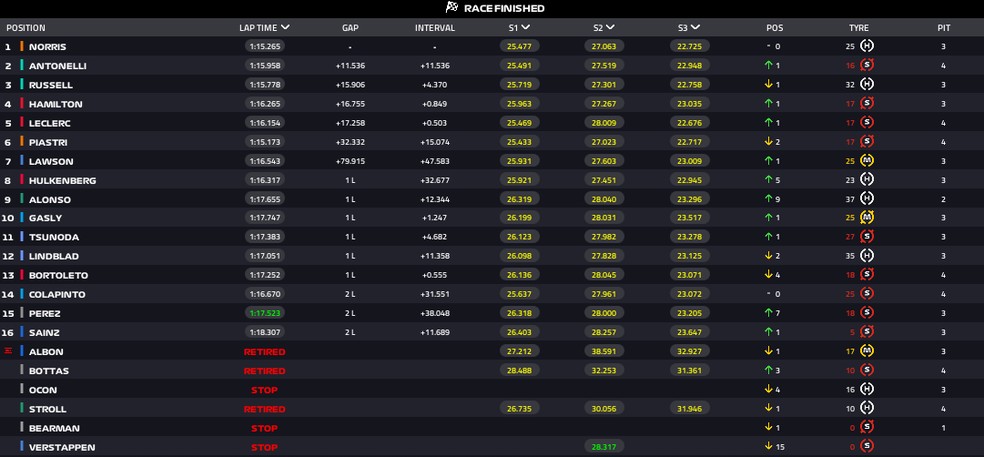Click Lawson gap +79.915
This screenshot has height=457, width=984.
point(350,161)
